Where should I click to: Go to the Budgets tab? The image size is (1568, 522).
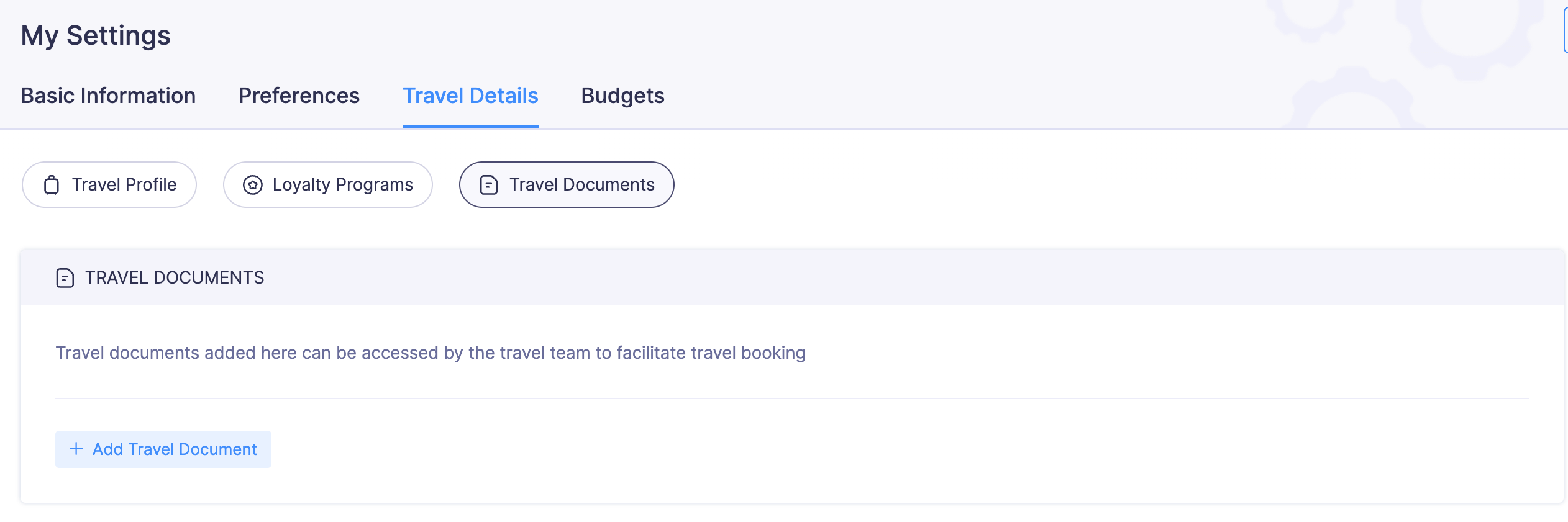tap(622, 96)
